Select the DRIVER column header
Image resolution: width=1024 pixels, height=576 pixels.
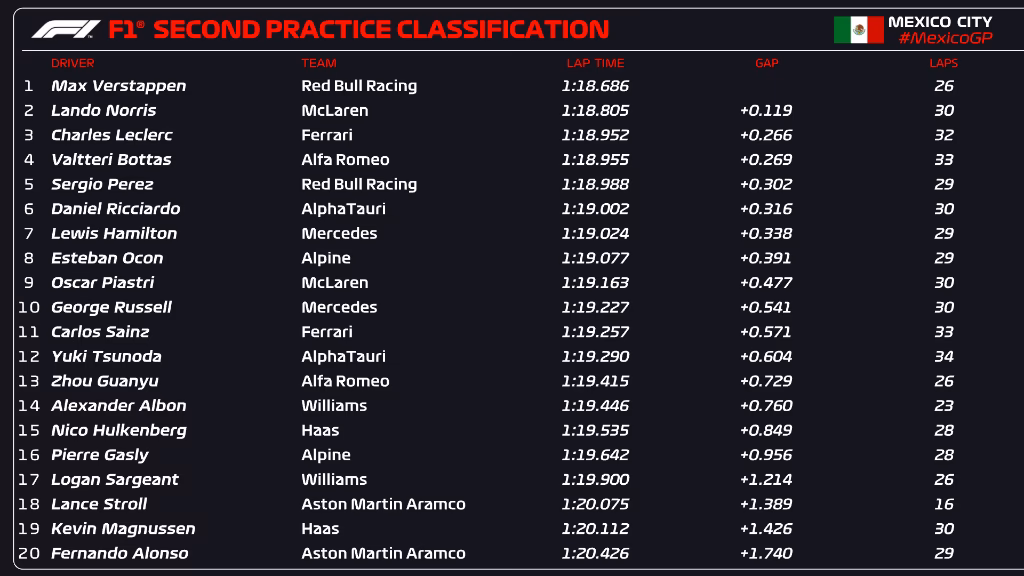[73, 63]
